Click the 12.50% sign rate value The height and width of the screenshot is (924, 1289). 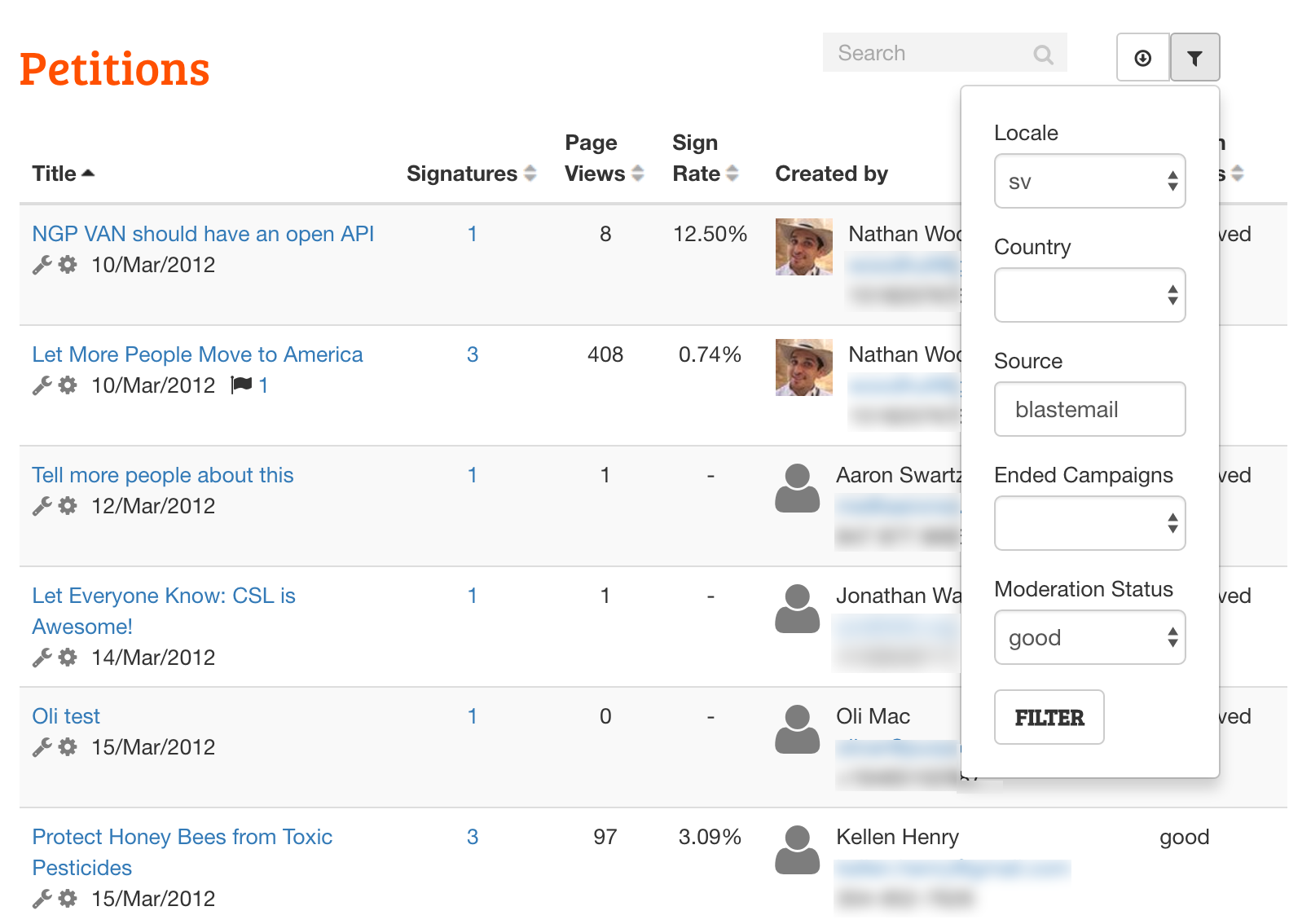[710, 234]
